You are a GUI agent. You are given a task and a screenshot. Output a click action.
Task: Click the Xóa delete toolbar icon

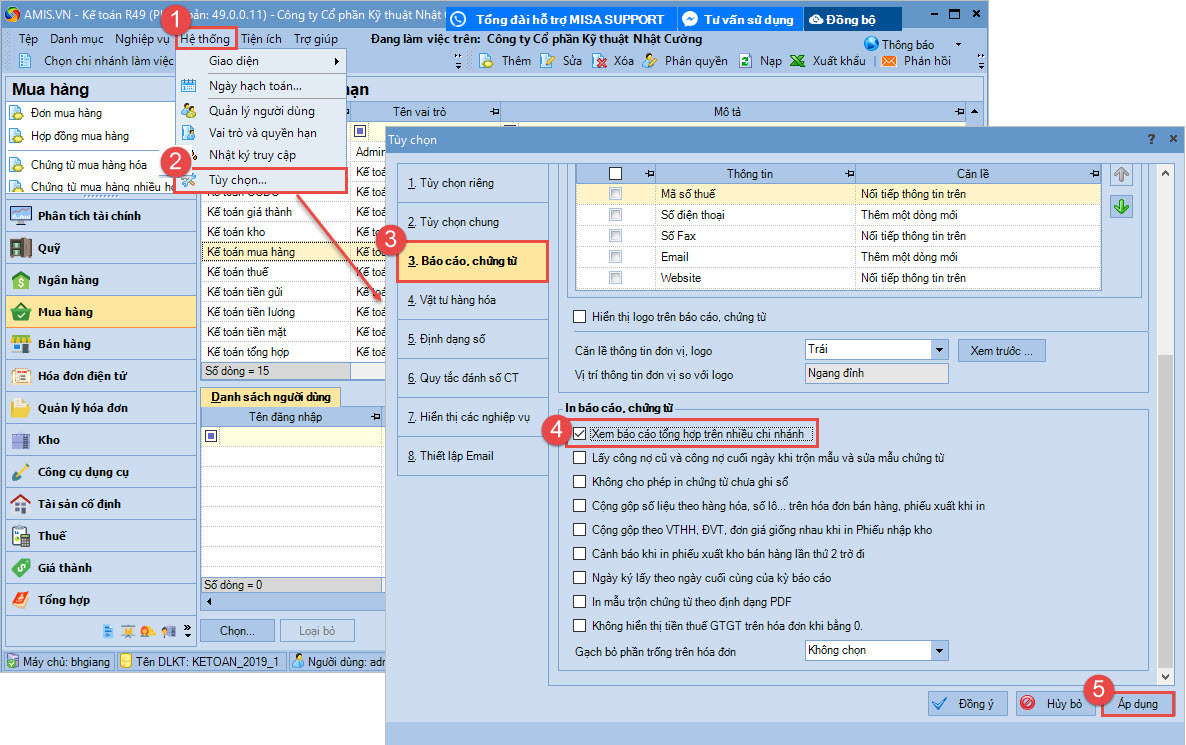(600, 61)
